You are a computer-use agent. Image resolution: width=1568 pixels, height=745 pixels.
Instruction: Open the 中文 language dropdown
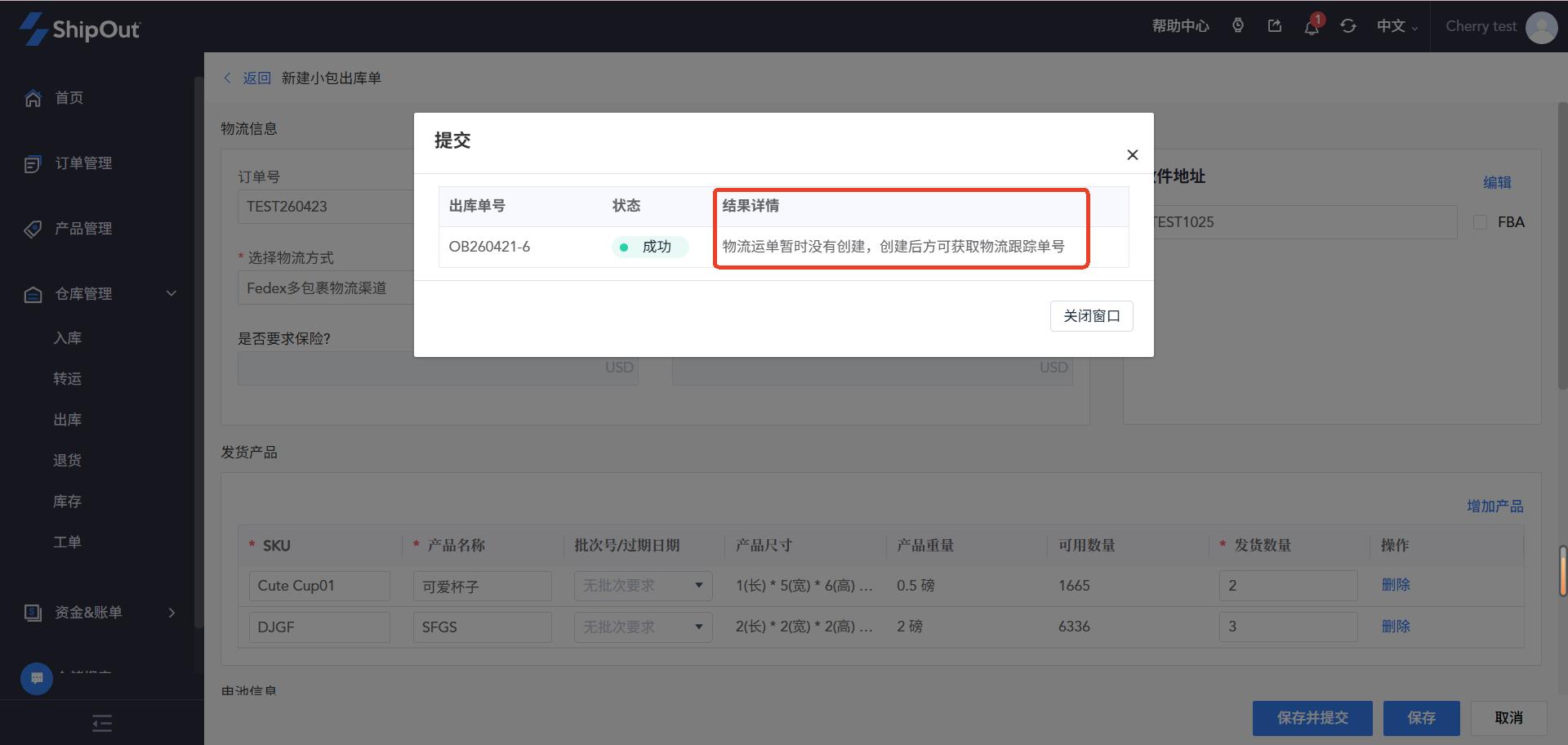point(1396,26)
